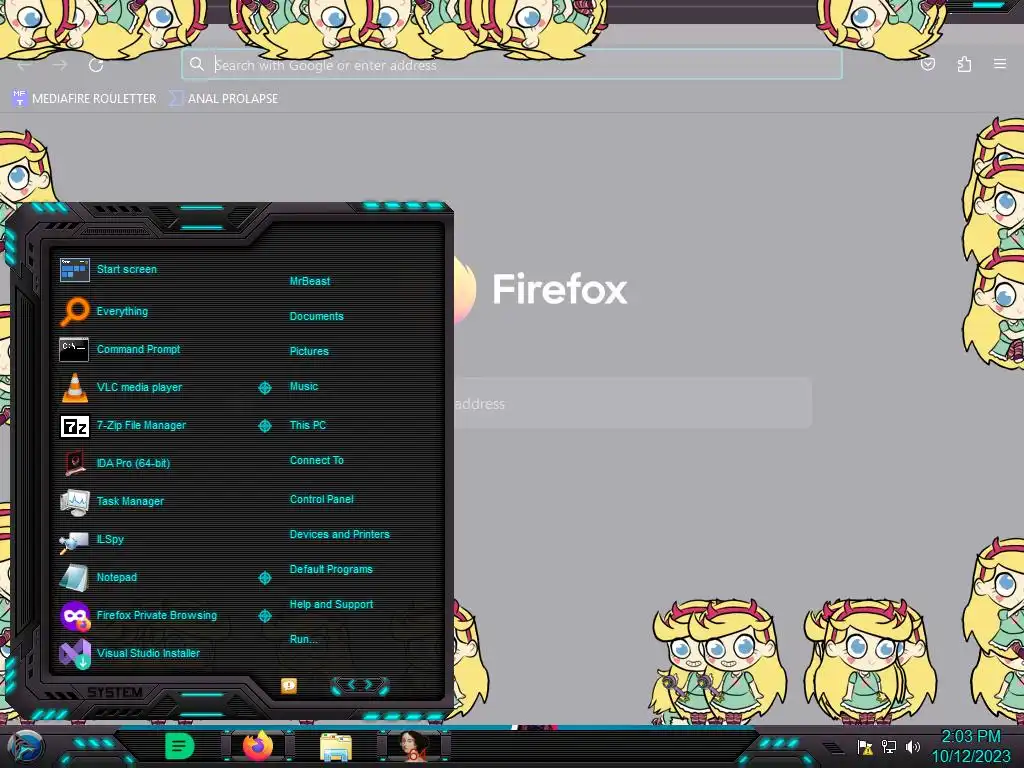Open File Explorer taskbar icon

point(336,747)
